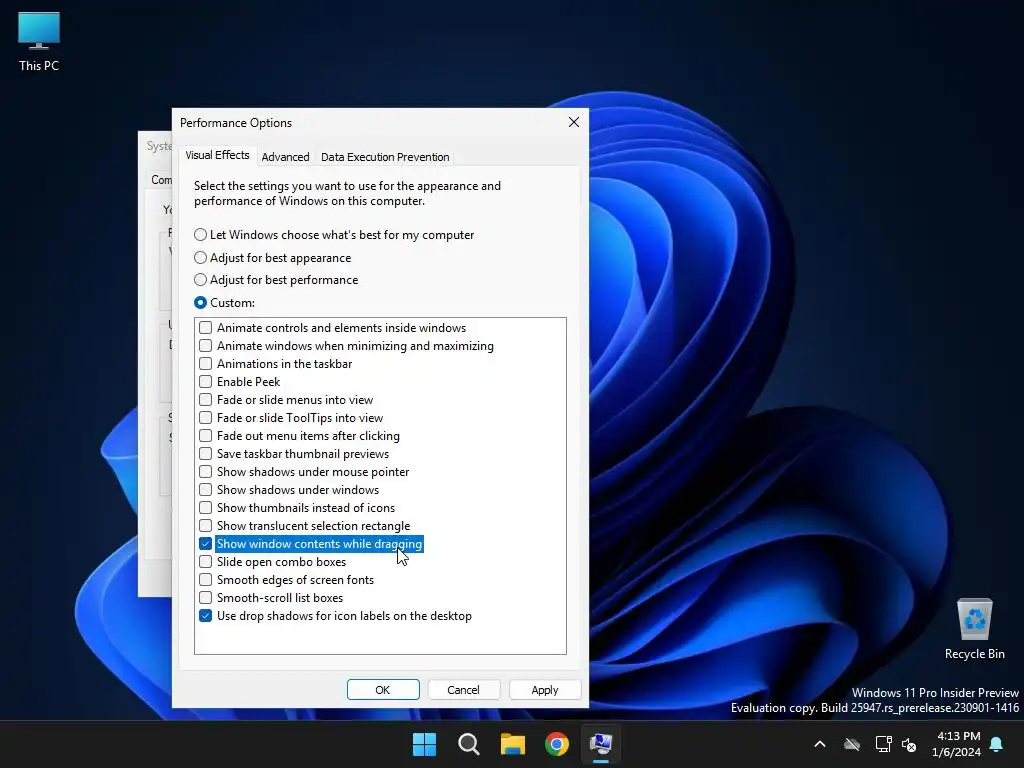Check Enable Peek
The width and height of the screenshot is (1024, 768).
[205, 381]
